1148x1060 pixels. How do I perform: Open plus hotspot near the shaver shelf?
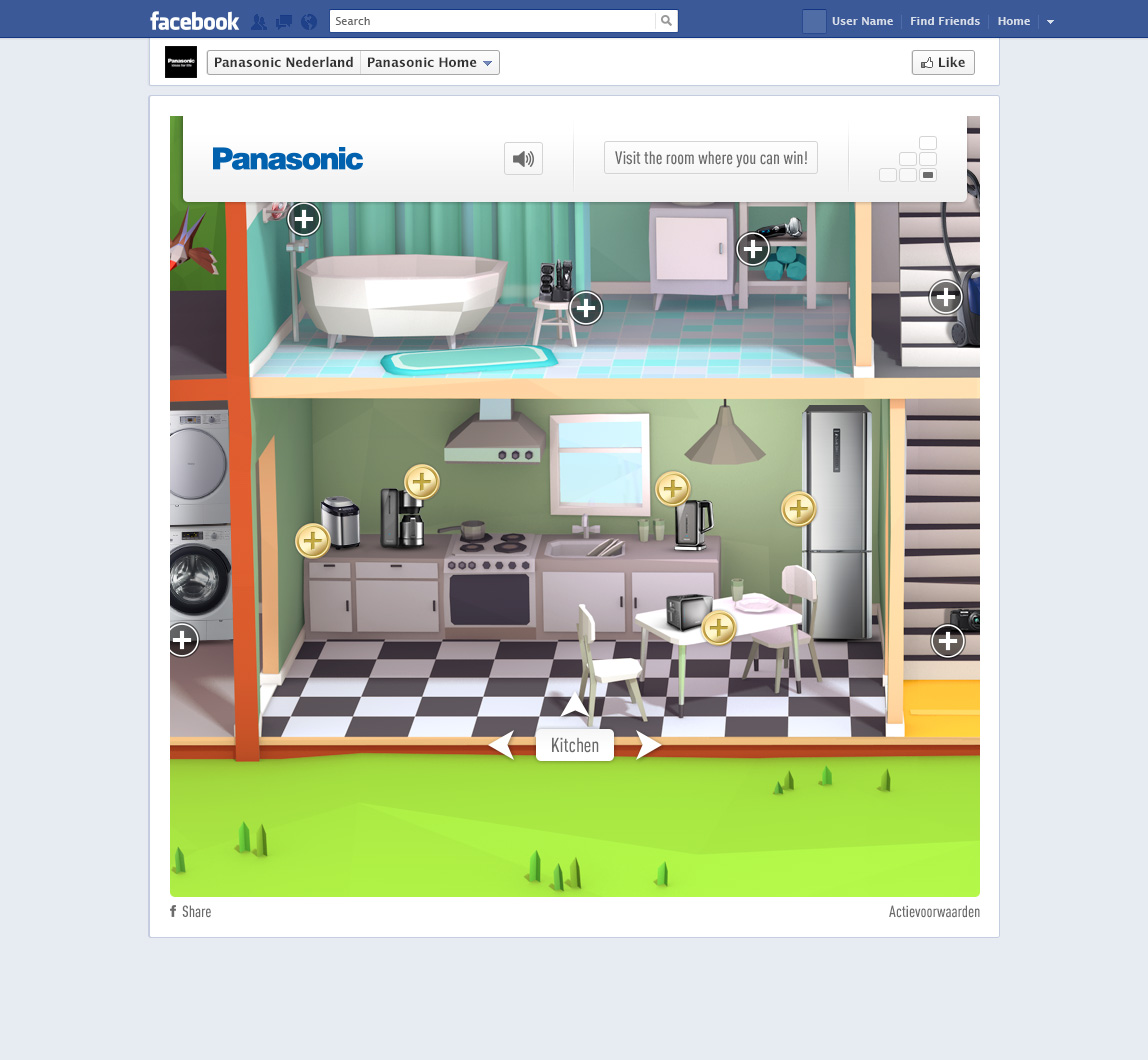[x=753, y=250]
